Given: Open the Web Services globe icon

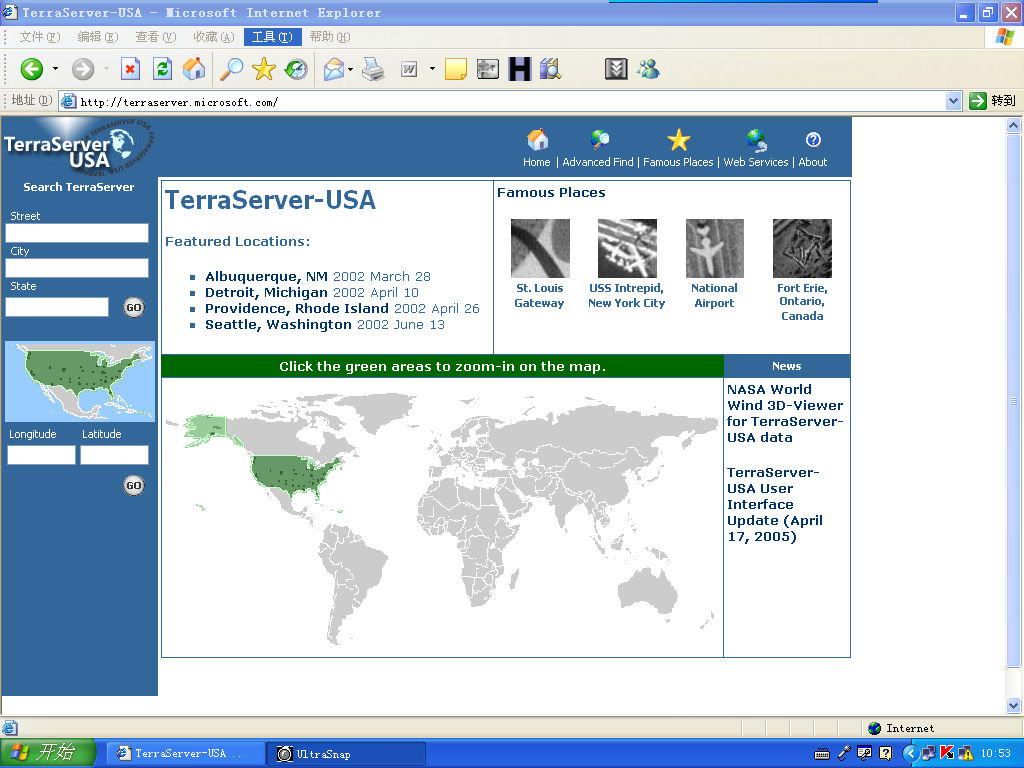Looking at the screenshot, I should 756,140.
